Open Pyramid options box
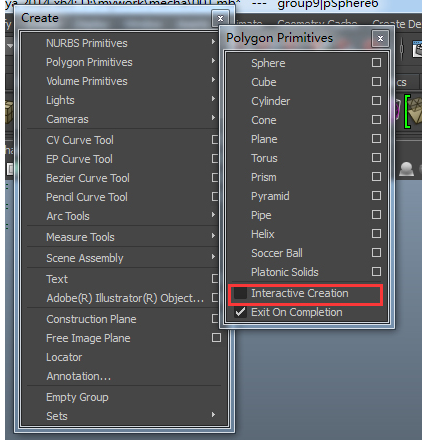The height and width of the screenshot is (440, 437). 376,196
